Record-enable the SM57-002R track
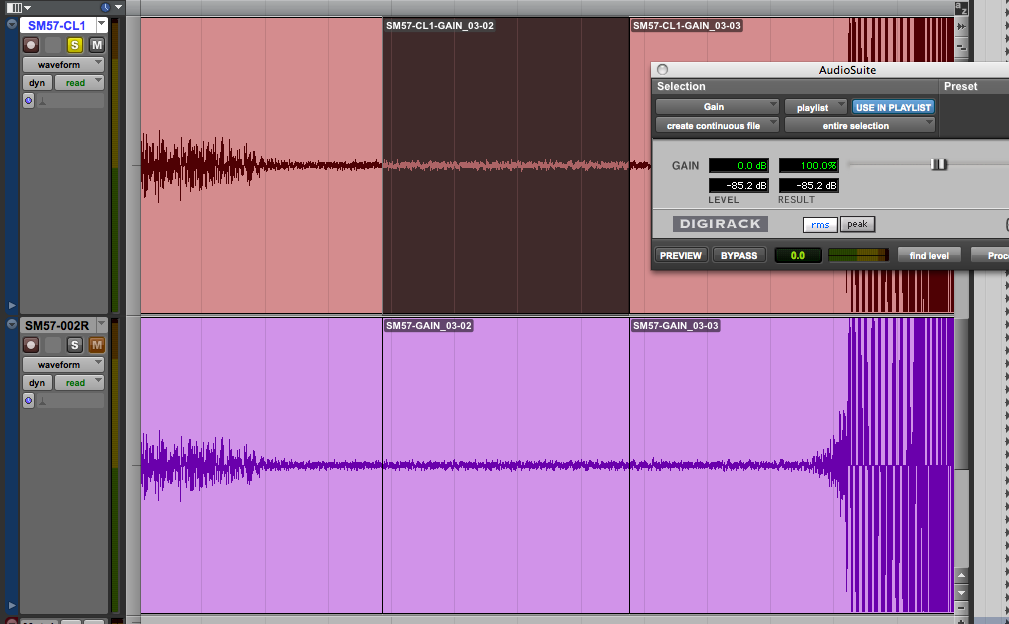This screenshot has width=1009, height=624. 31,345
